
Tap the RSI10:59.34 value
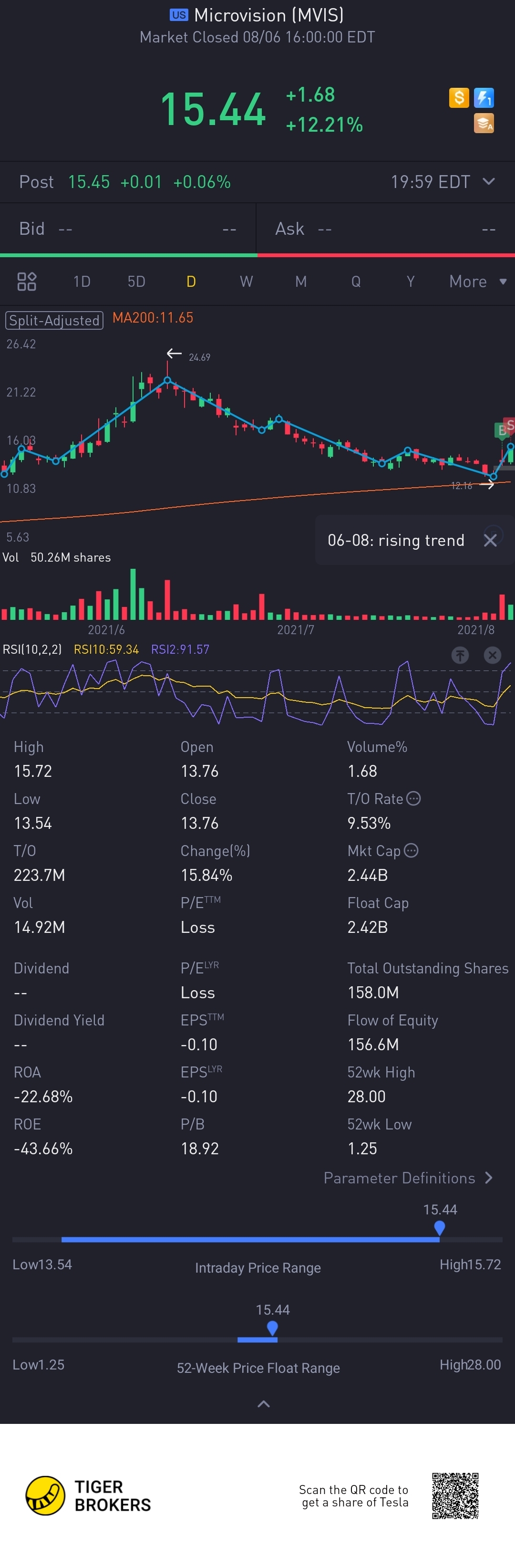point(106,649)
